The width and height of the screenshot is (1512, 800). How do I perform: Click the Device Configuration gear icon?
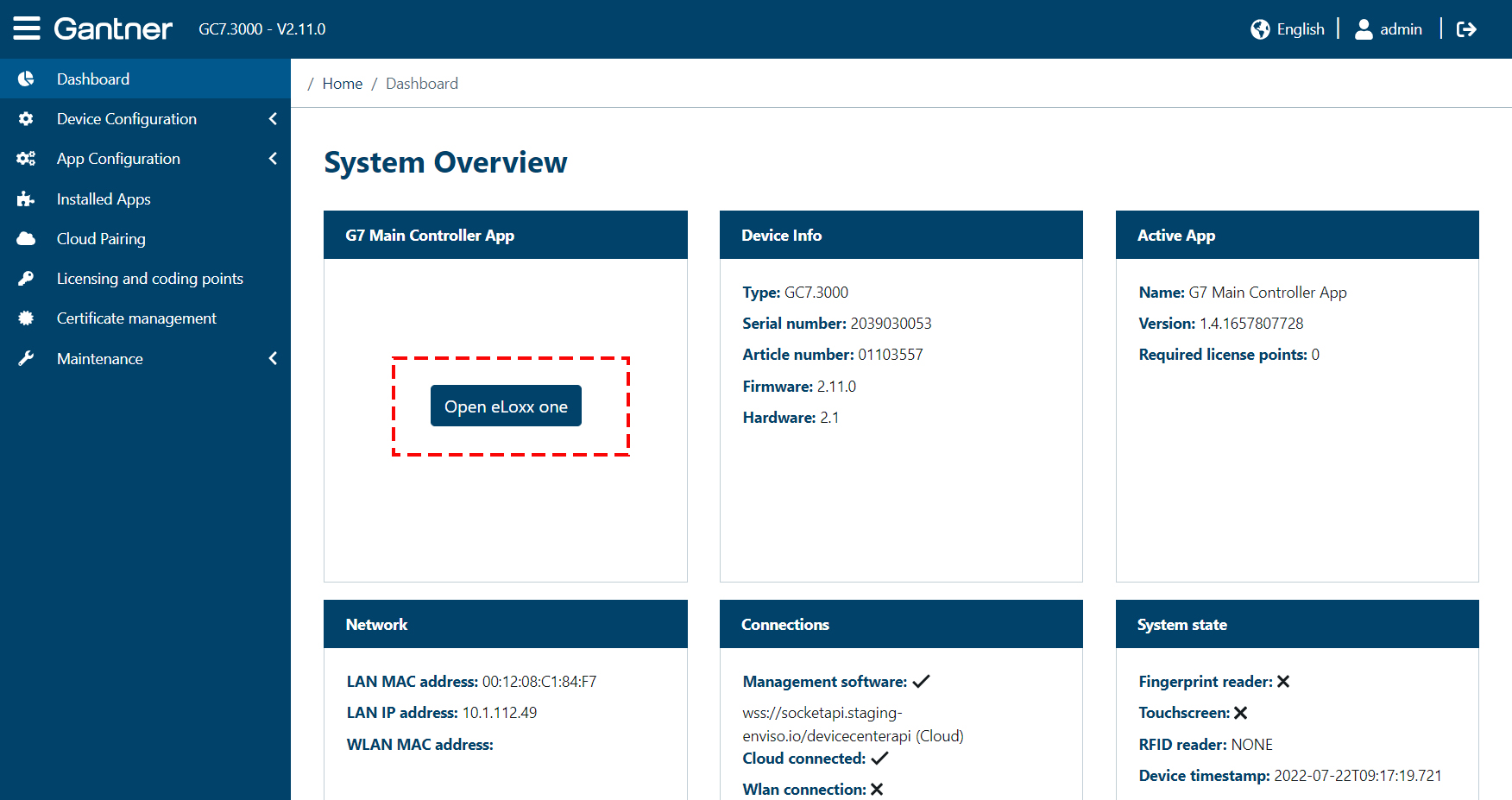click(26, 119)
